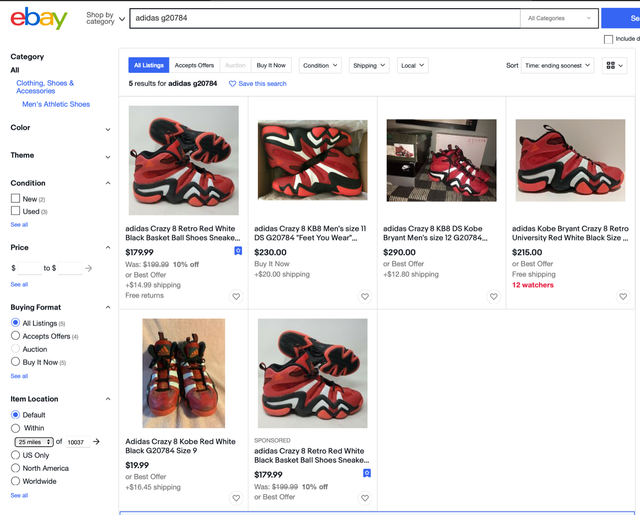Open thumbnail of $230.00 shoes in box

(x=313, y=160)
